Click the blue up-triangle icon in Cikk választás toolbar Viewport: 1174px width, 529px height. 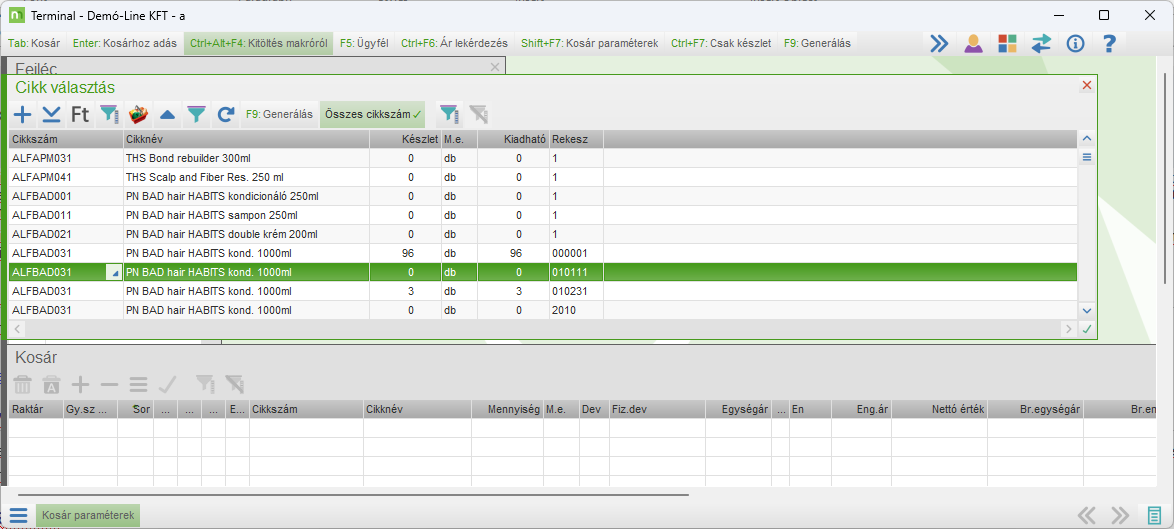[168, 115]
